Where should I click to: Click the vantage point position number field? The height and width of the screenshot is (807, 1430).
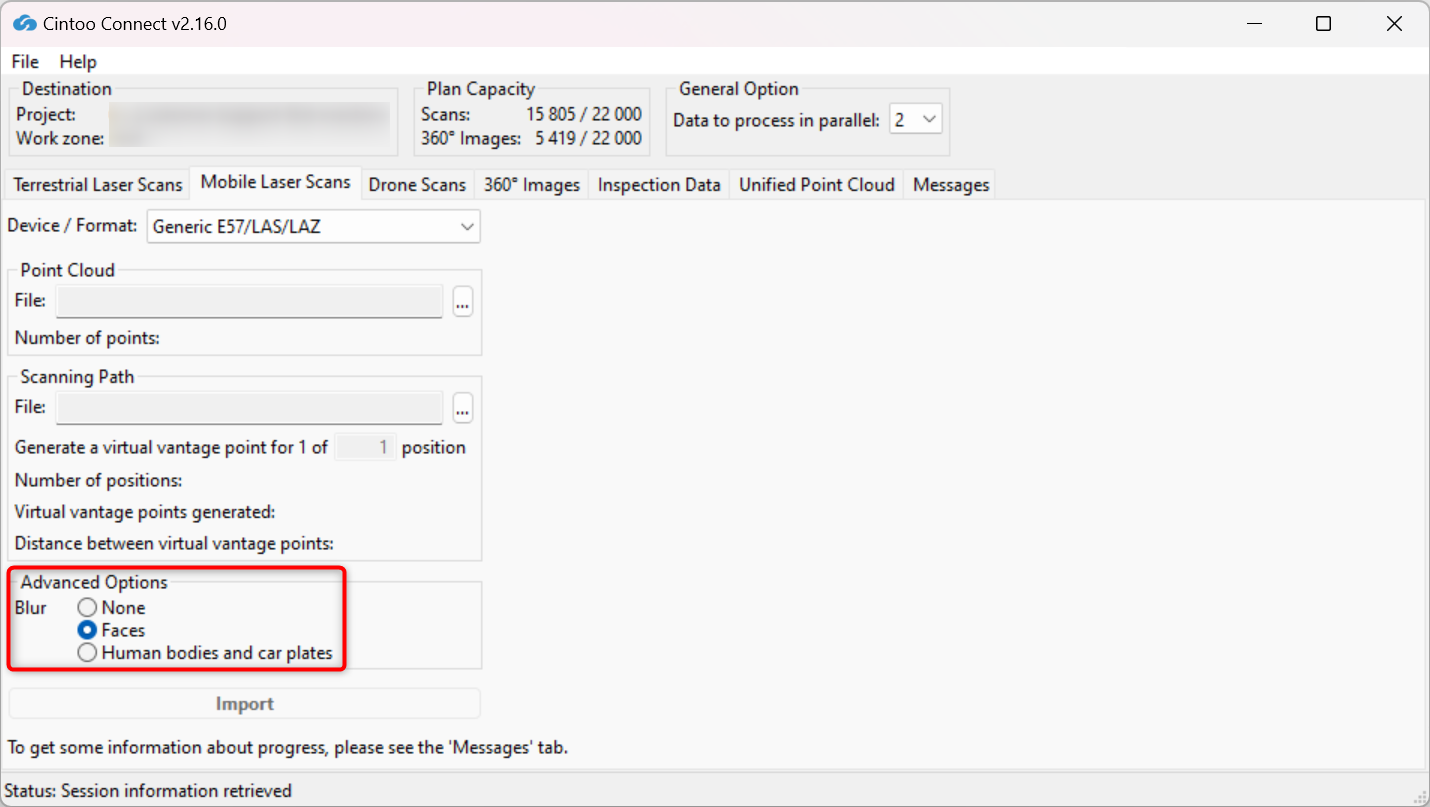[x=365, y=447]
